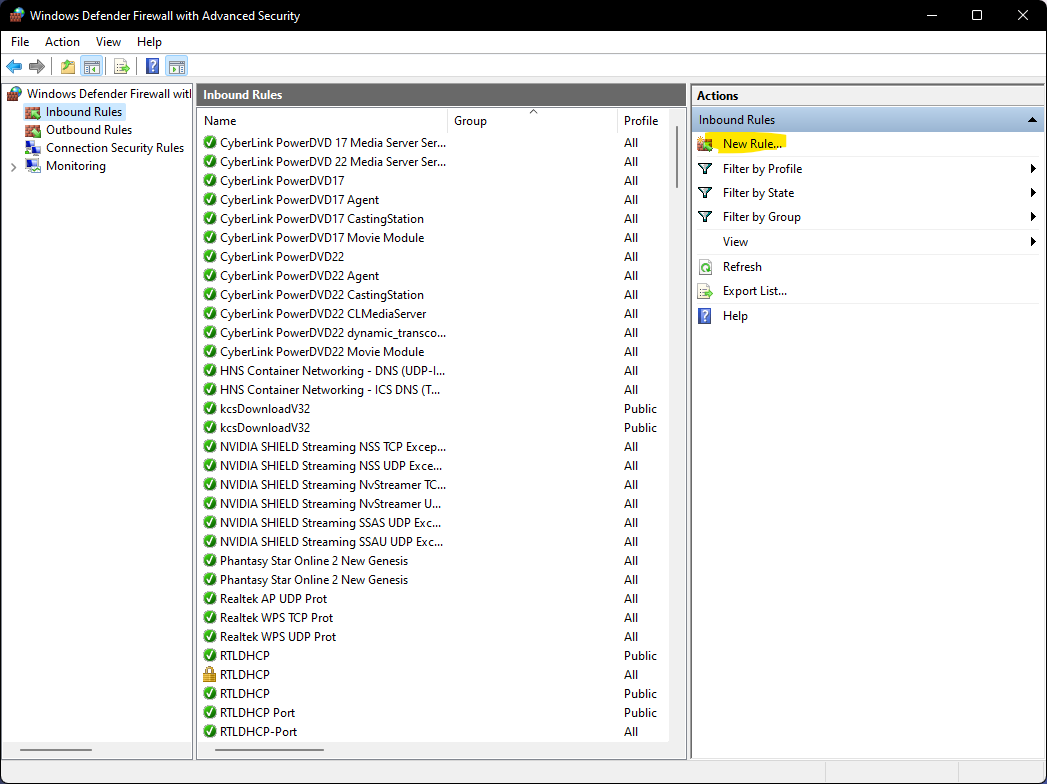
Task: Expand the Monitoring tree node
Action: pos(13,167)
